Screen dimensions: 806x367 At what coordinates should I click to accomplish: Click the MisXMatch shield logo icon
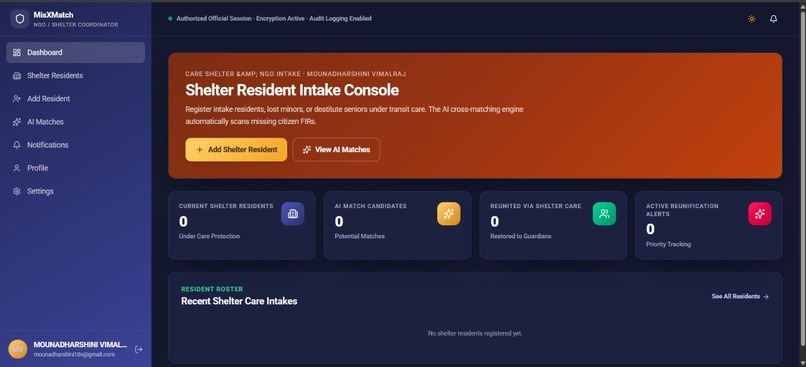point(20,19)
